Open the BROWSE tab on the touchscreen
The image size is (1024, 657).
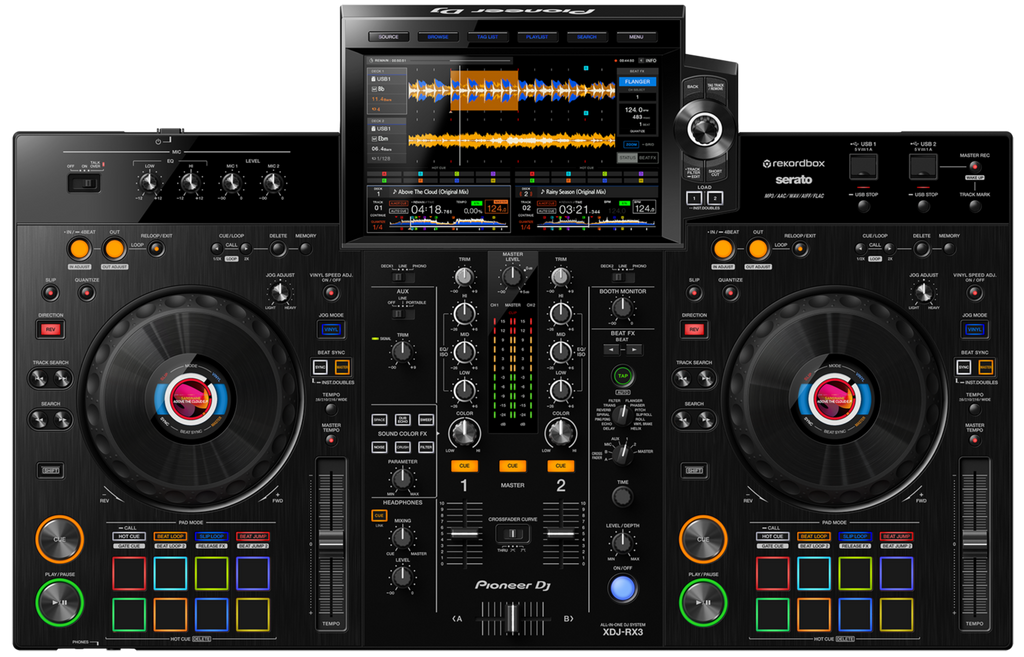438,37
